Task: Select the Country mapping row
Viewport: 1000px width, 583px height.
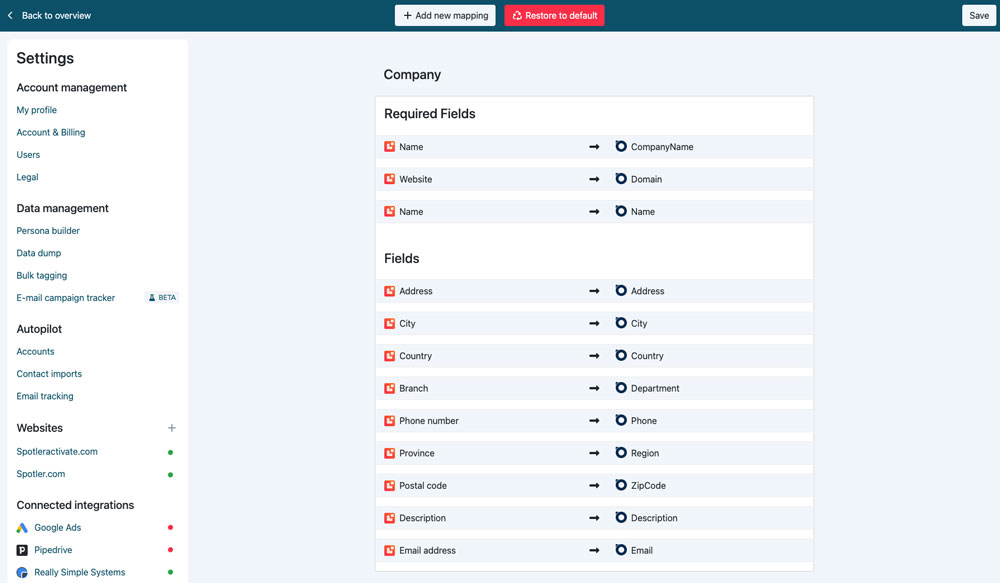Action: 594,356
